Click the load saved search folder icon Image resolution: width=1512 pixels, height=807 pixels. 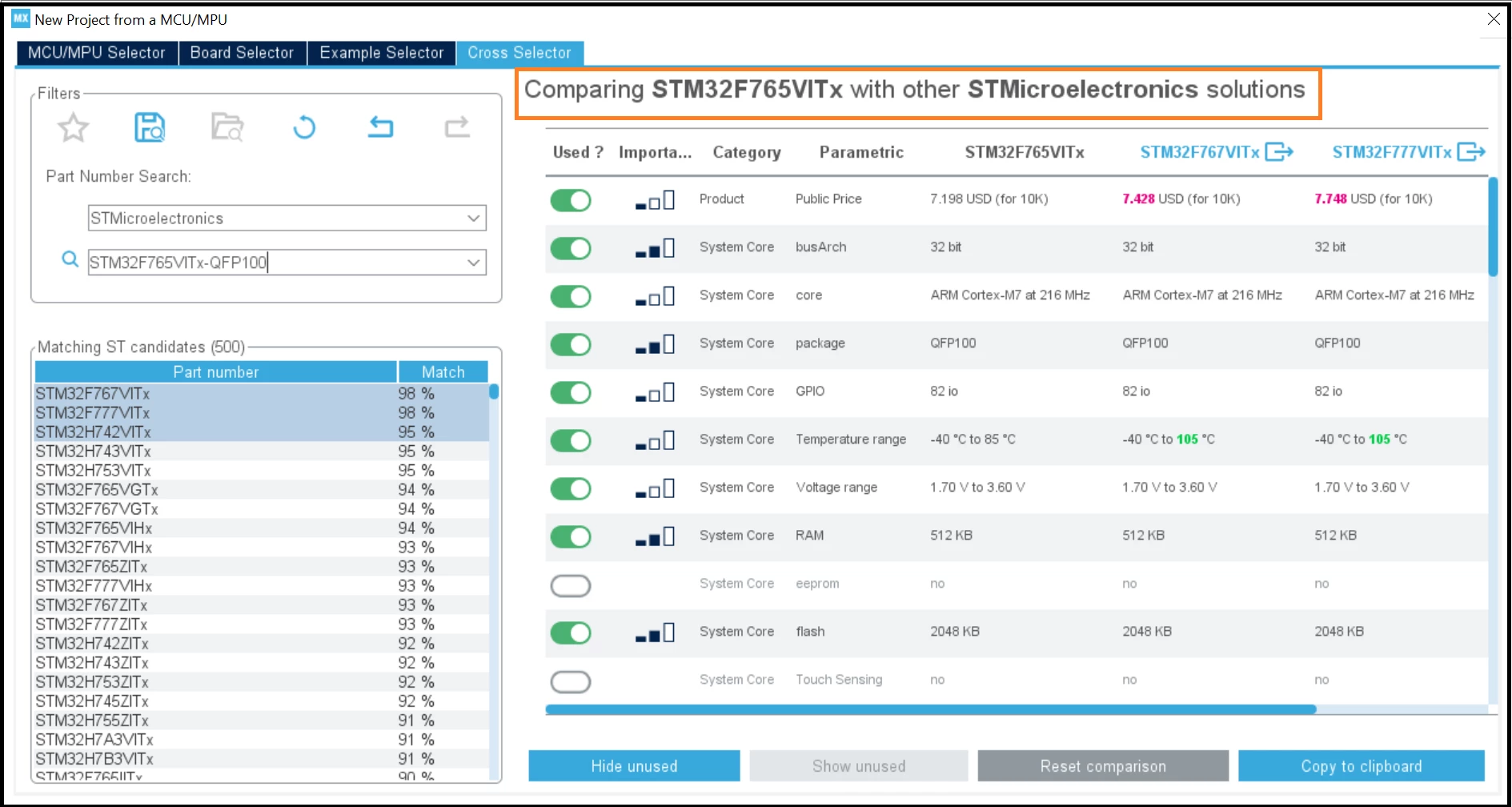pyautogui.click(x=227, y=127)
